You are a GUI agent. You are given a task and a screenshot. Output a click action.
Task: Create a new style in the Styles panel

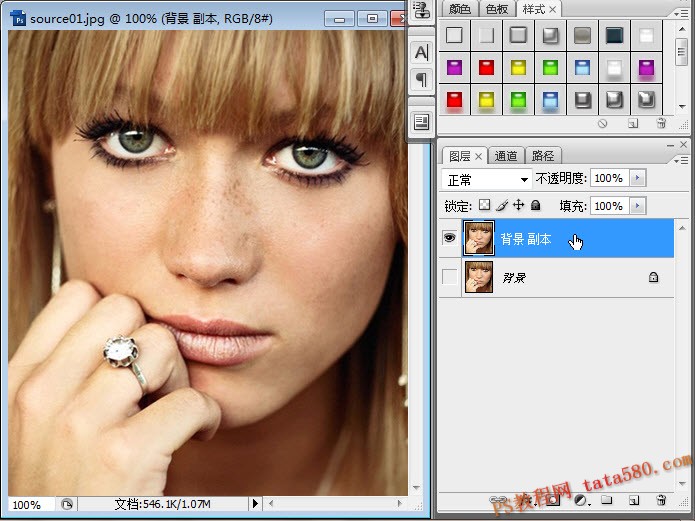pyautogui.click(x=633, y=124)
